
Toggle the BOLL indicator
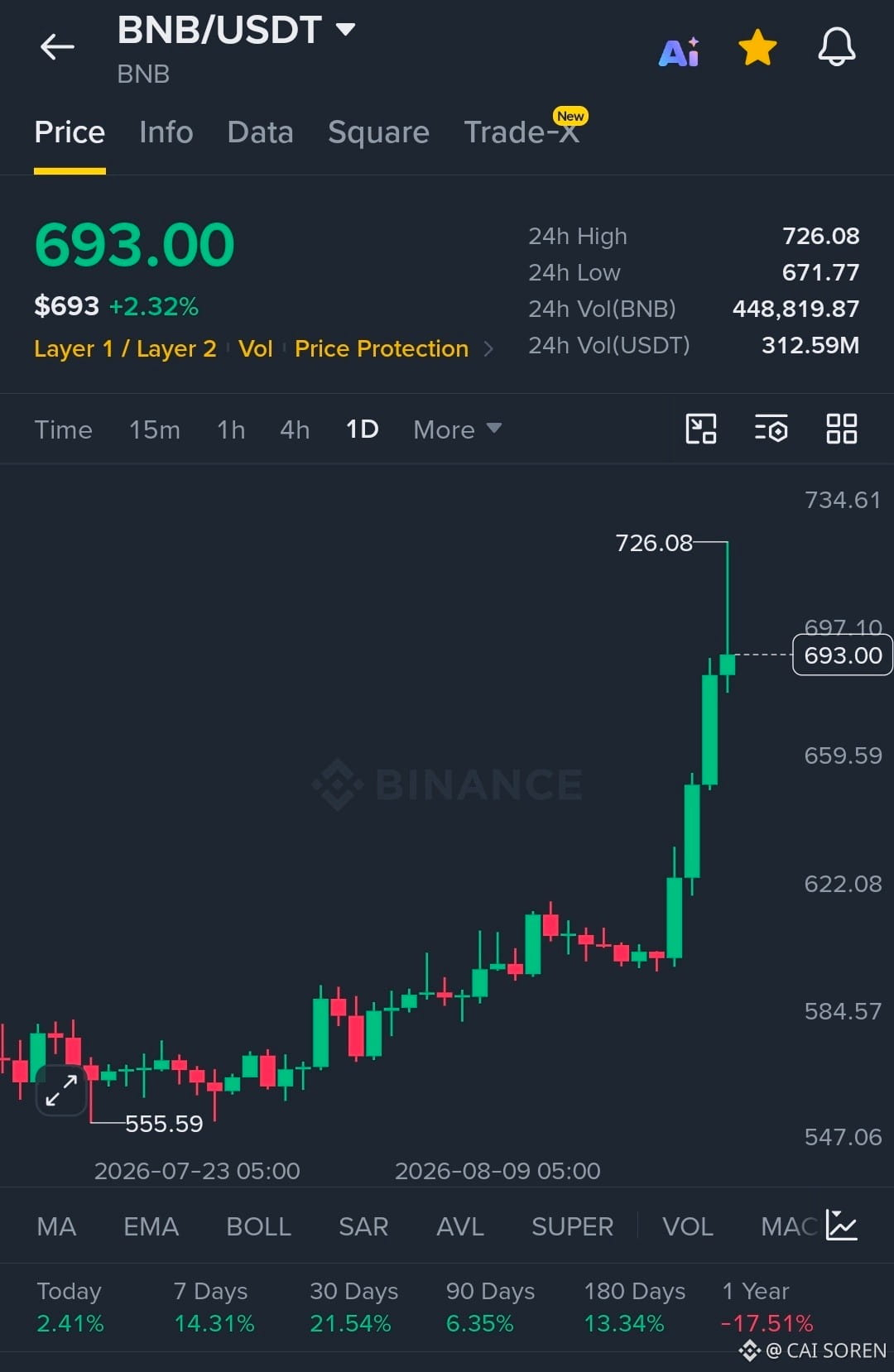258,1226
